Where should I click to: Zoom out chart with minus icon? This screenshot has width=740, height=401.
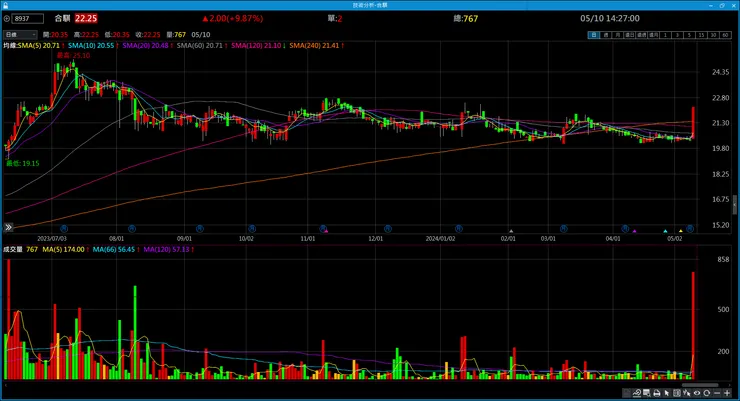(717, 393)
